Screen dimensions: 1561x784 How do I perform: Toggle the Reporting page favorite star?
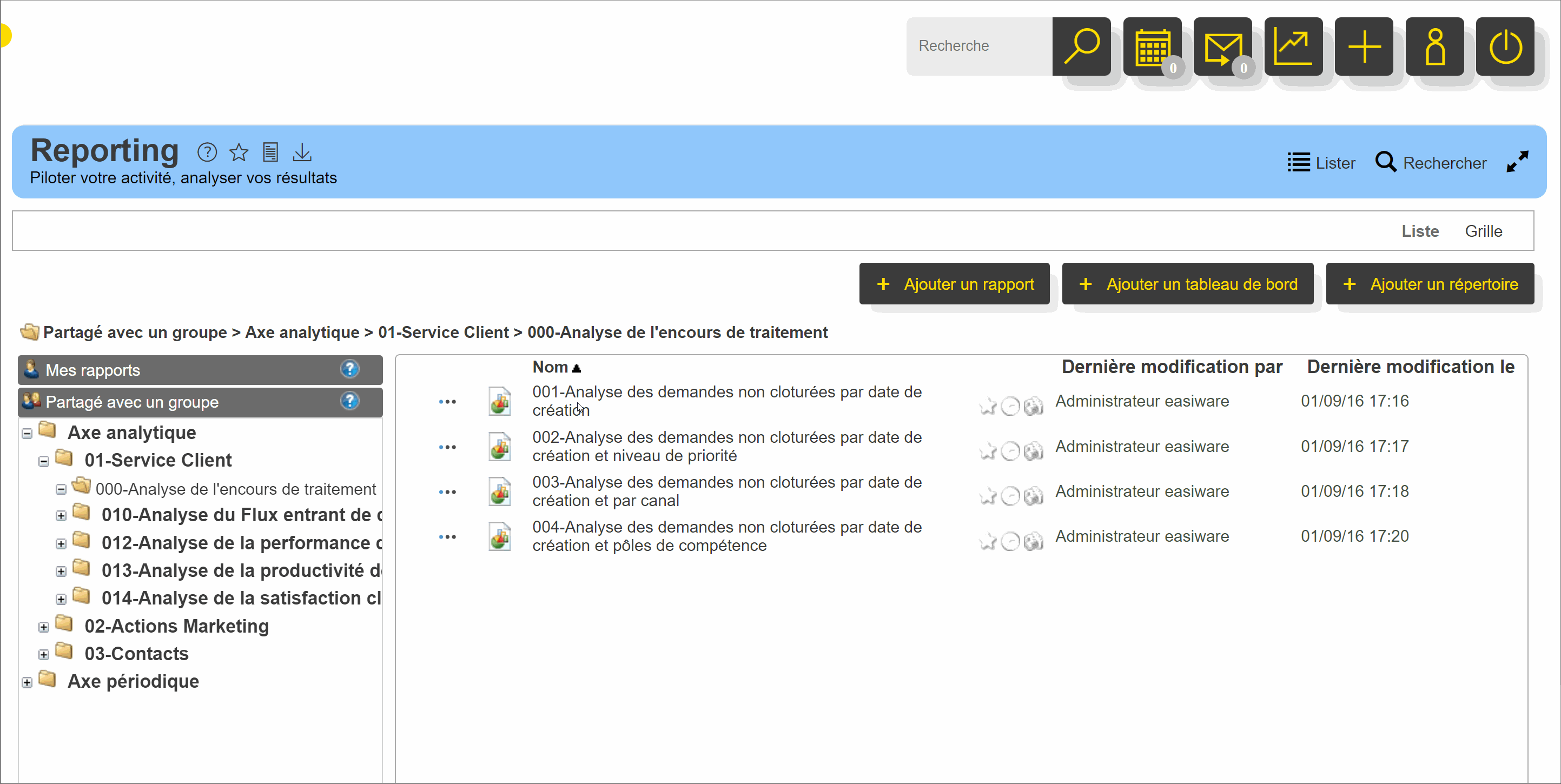239,152
